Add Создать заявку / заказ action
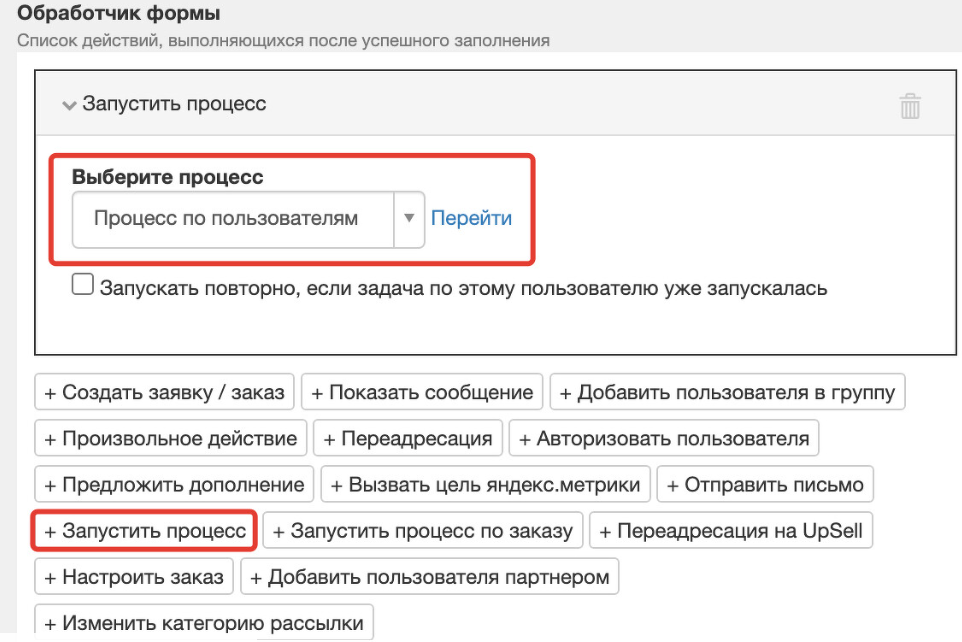Image resolution: width=962 pixels, height=642 pixels. point(164,392)
